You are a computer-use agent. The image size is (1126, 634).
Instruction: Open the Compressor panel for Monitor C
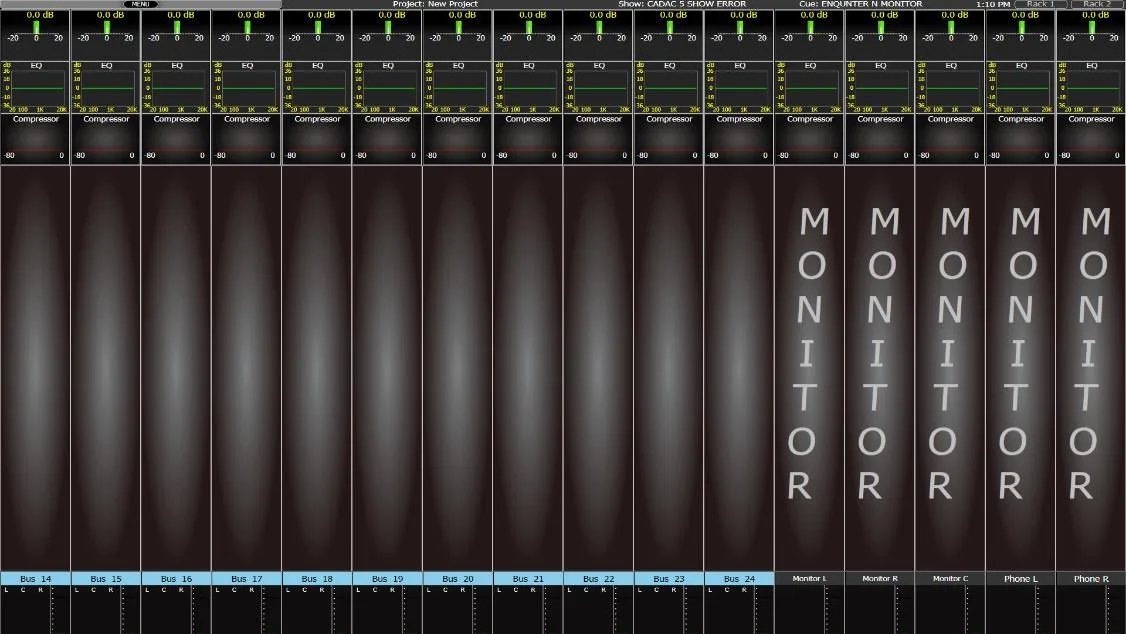point(950,139)
